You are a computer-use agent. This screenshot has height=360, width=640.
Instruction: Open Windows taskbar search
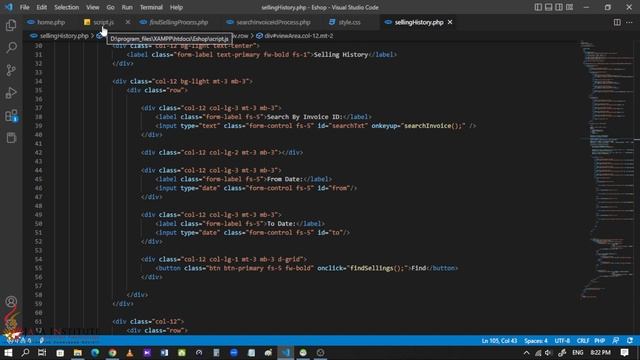click(x=25, y=353)
